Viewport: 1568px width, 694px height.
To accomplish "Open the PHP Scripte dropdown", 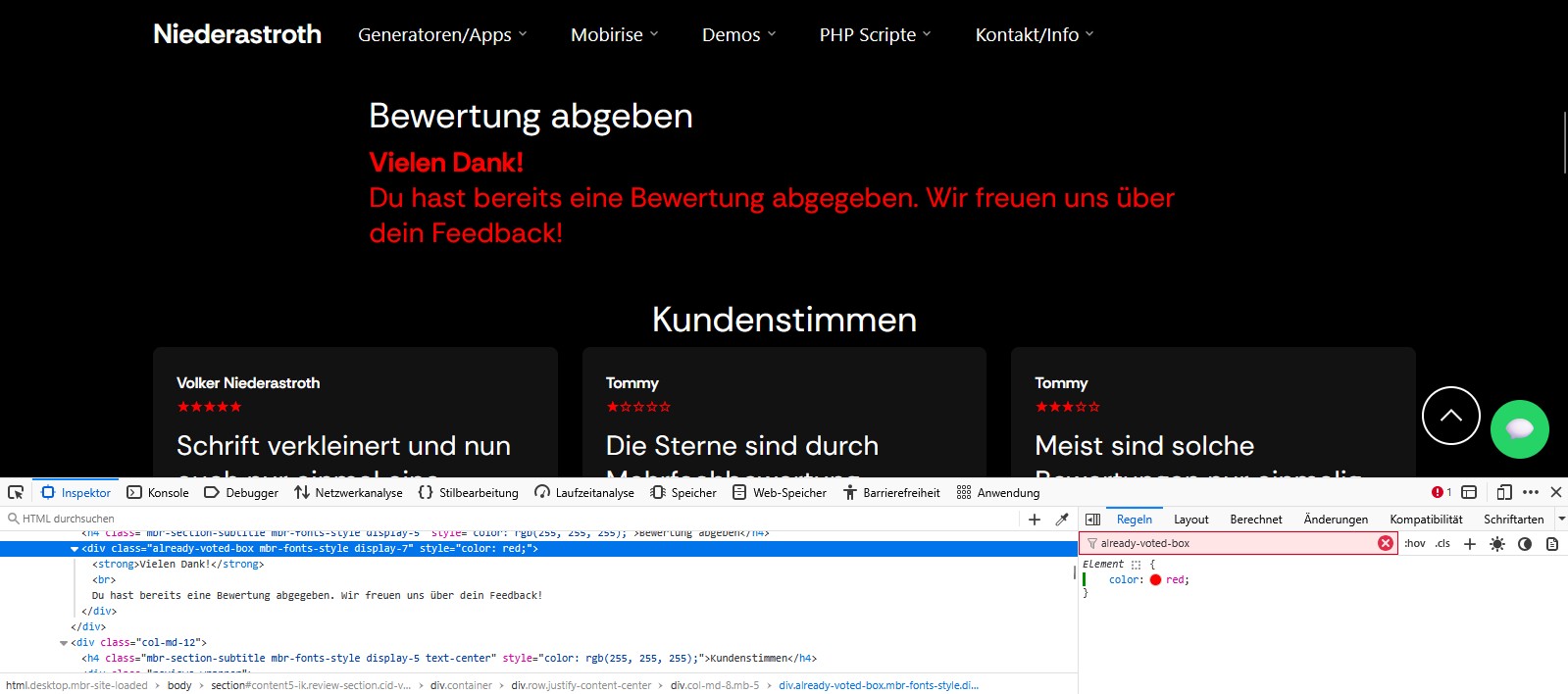I will pos(875,35).
